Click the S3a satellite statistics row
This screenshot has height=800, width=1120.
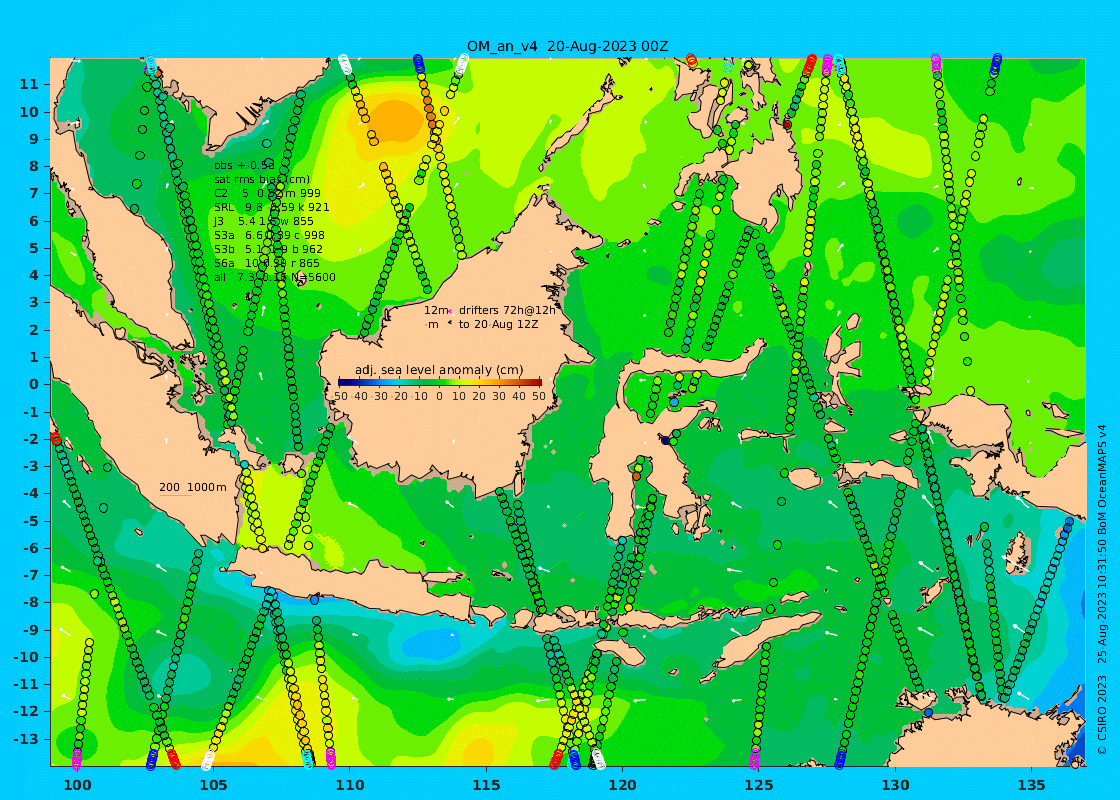(x=269, y=235)
